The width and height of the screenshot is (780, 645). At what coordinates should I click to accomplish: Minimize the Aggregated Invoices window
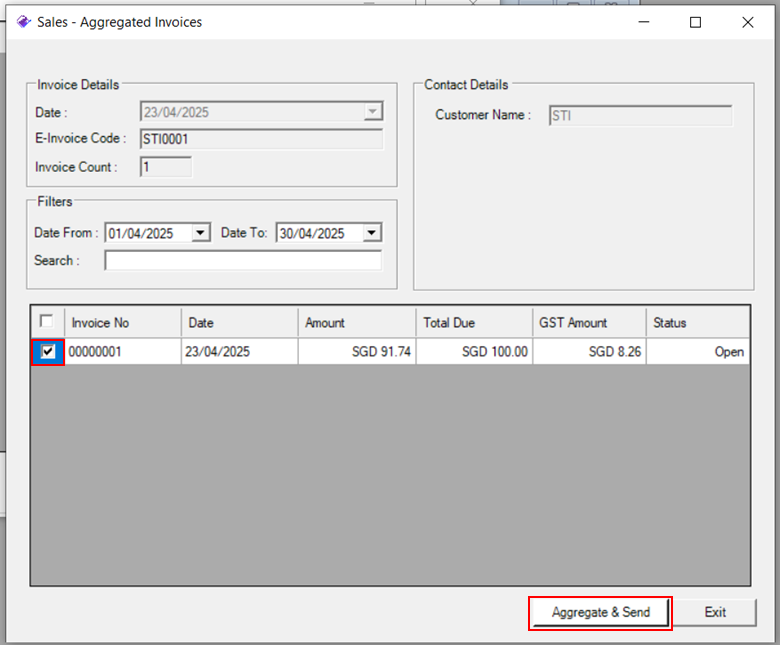click(x=644, y=22)
